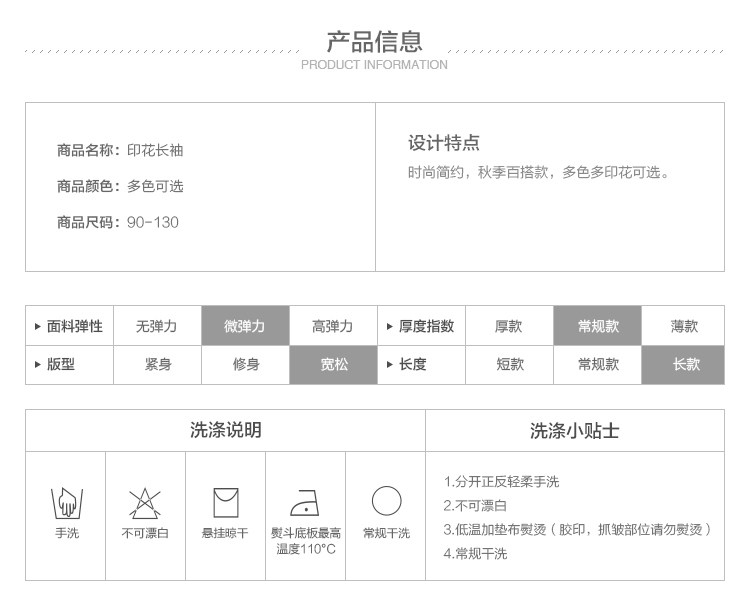The image size is (750, 603).
Task: Select the 无弹力 elasticity cell
Action: (157, 326)
